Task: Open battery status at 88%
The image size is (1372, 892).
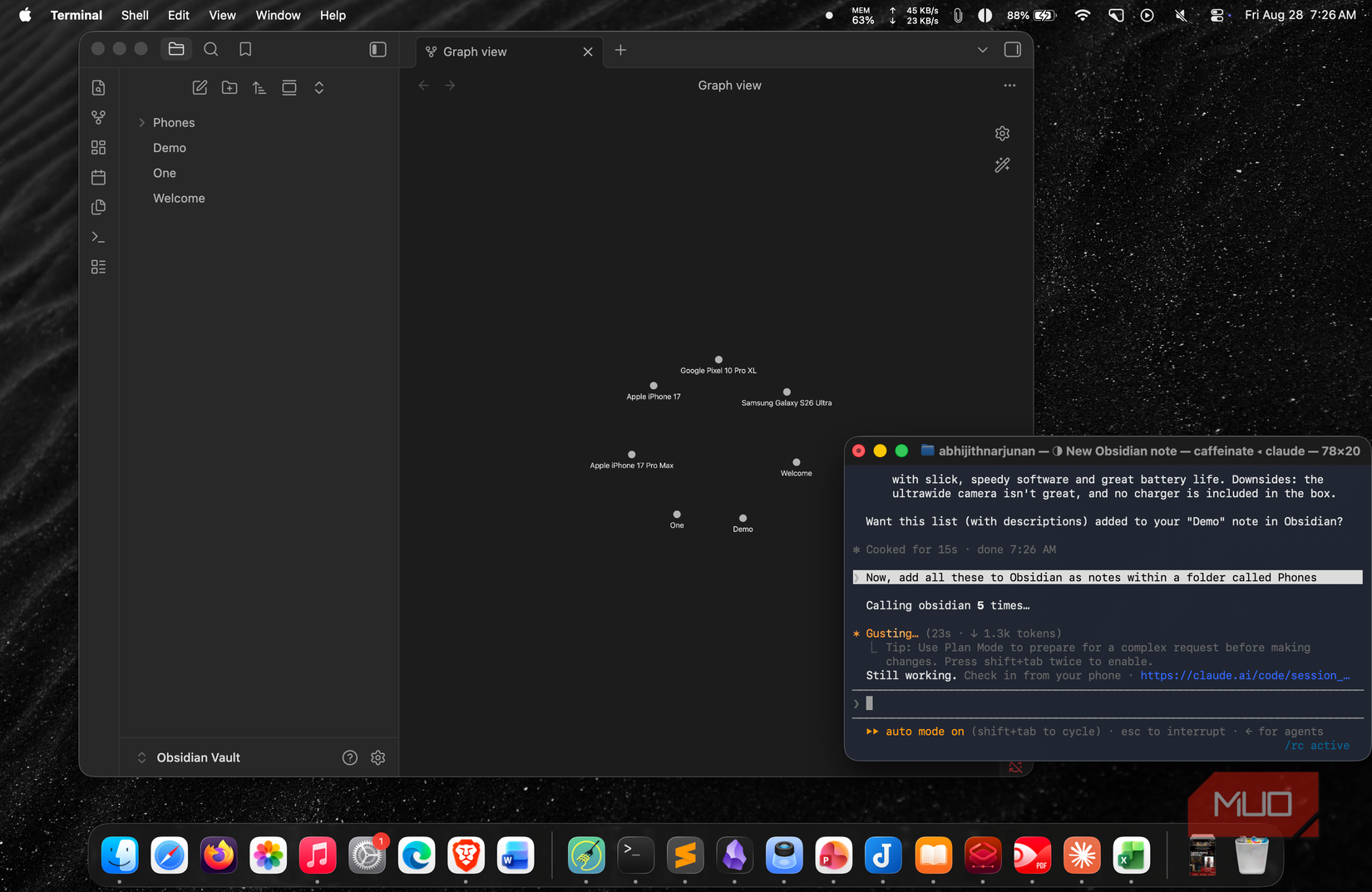Action: point(1031,15)
